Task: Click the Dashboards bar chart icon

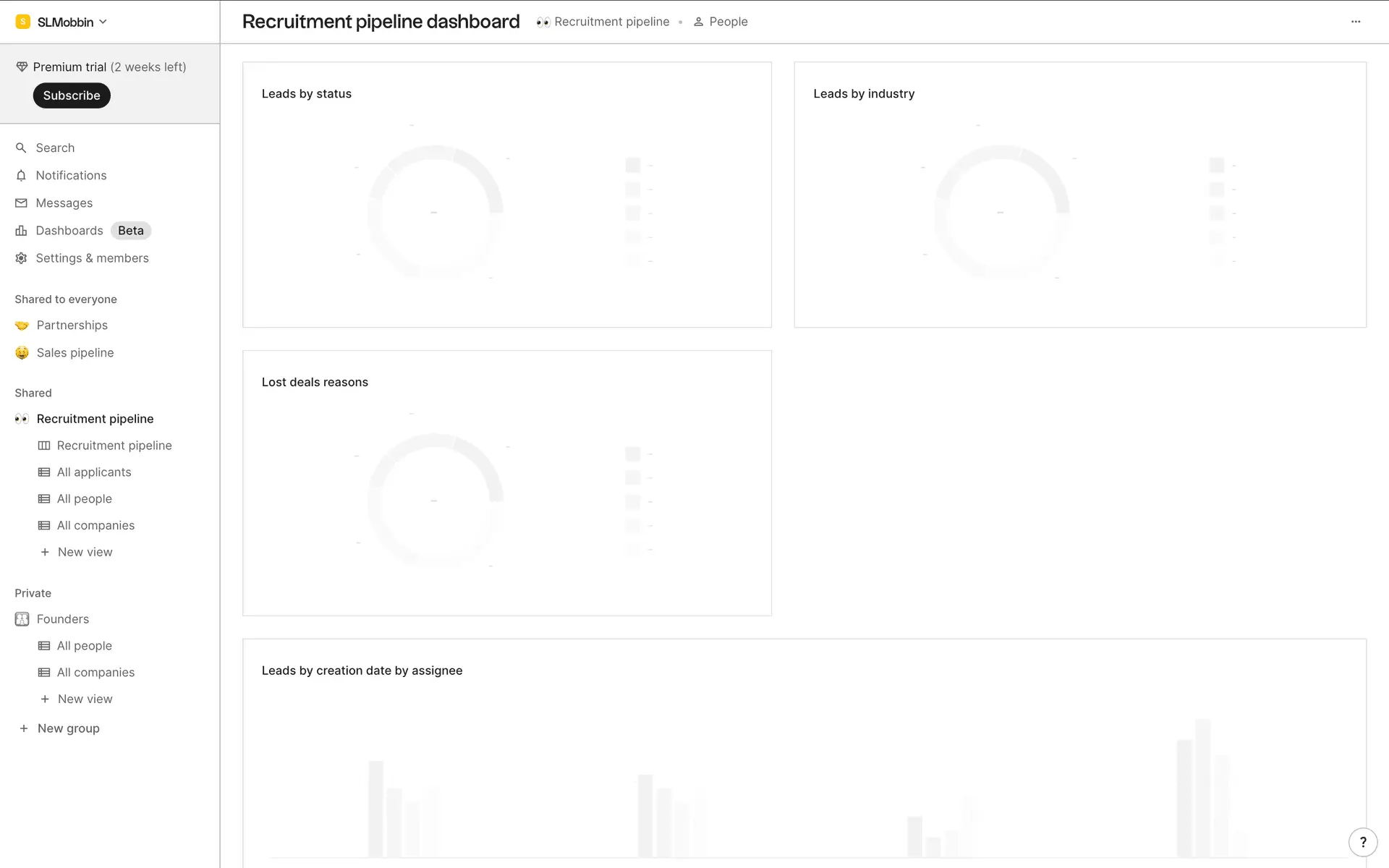Action: (21, 231)
